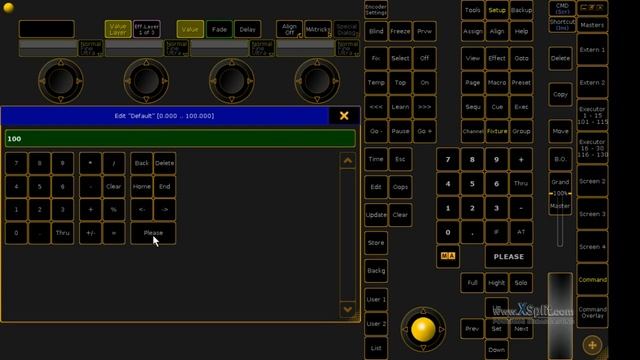Viewport: 640px width, 360px height.
Task: Click the round move-window cross icon
Action: click(592, 345)
